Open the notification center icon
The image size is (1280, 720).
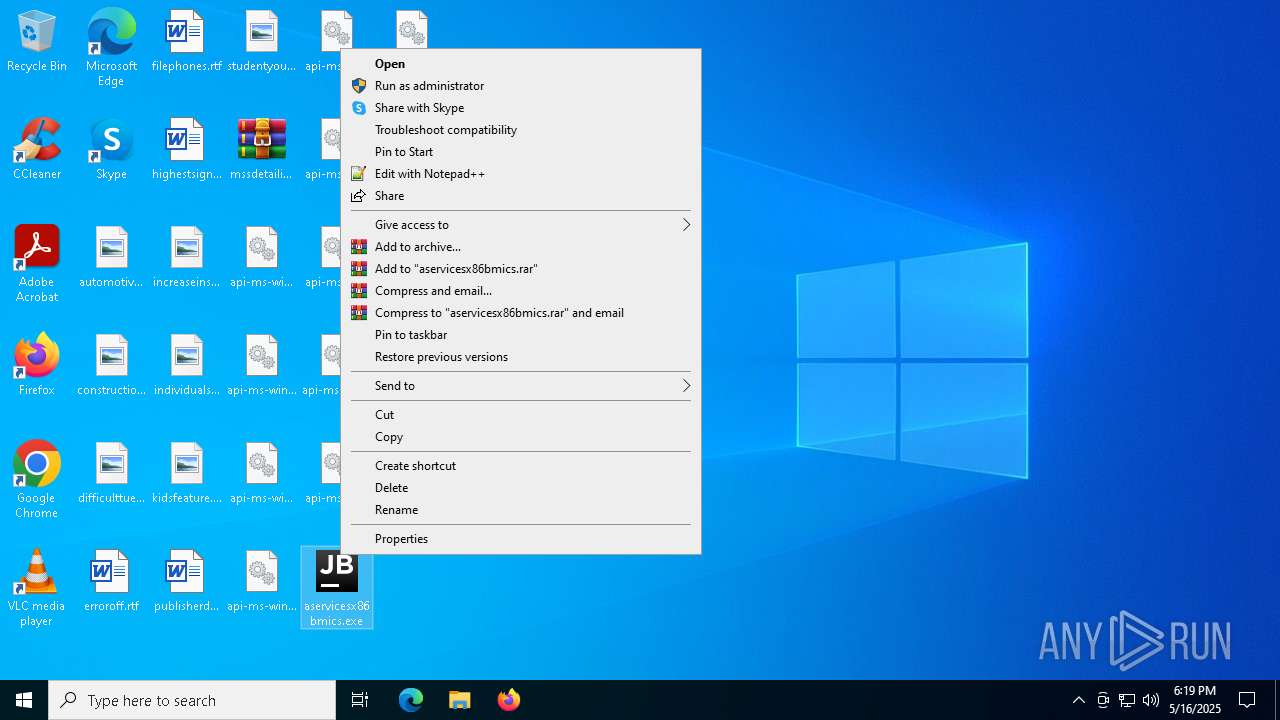pos(1247,700)
